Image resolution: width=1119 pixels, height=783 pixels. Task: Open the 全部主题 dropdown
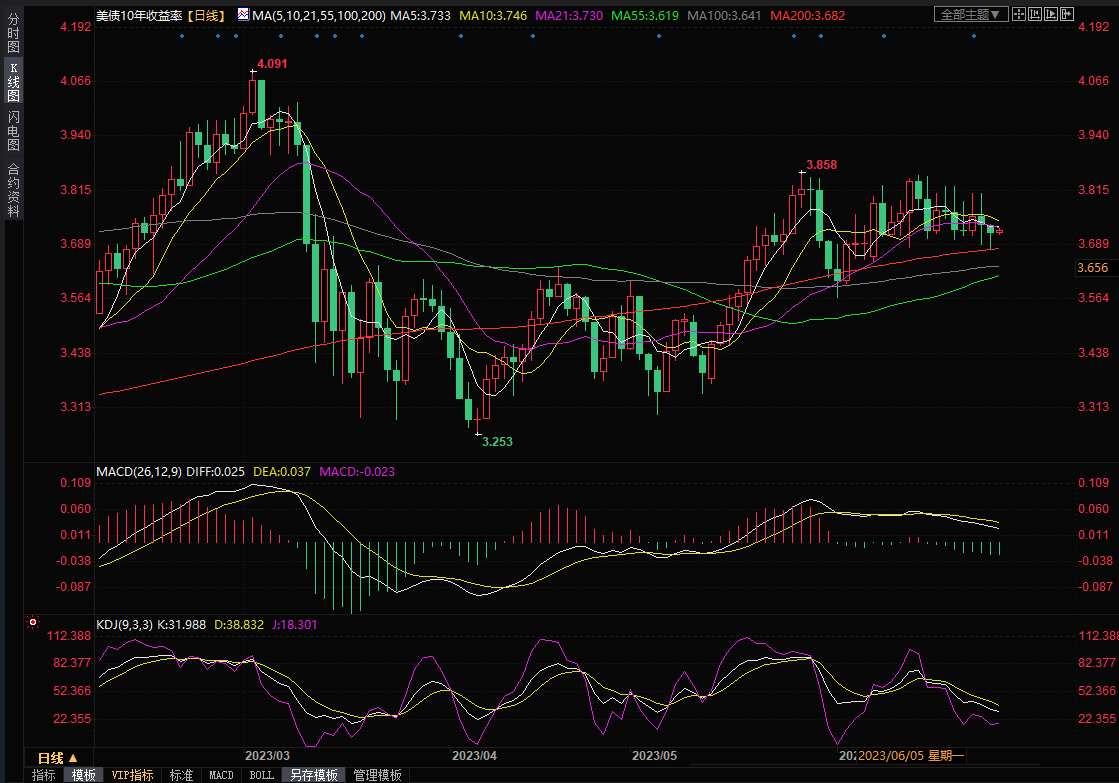[970, 14]
